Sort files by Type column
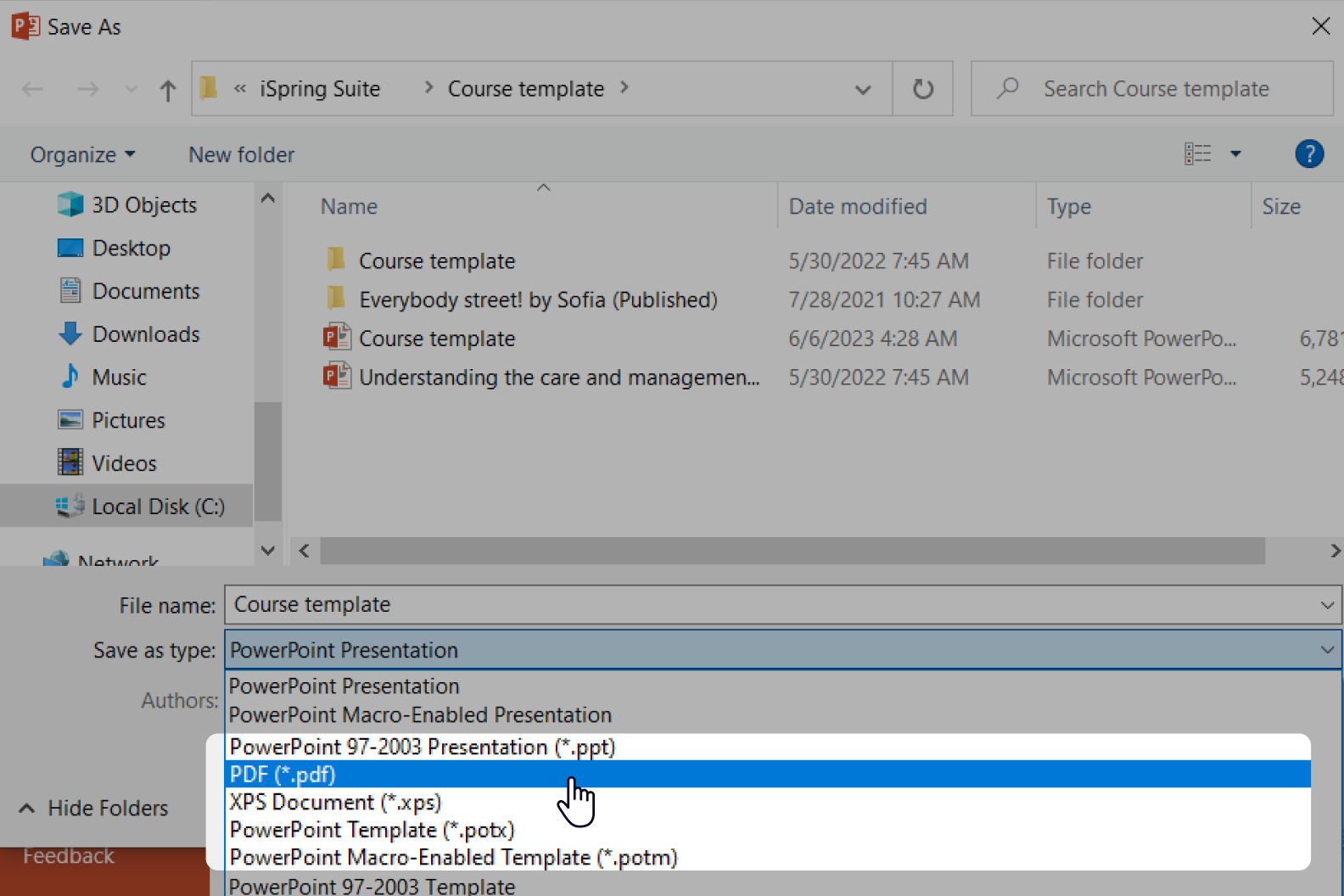The height and width of the screenshot is (896, 1344). 1069,206
